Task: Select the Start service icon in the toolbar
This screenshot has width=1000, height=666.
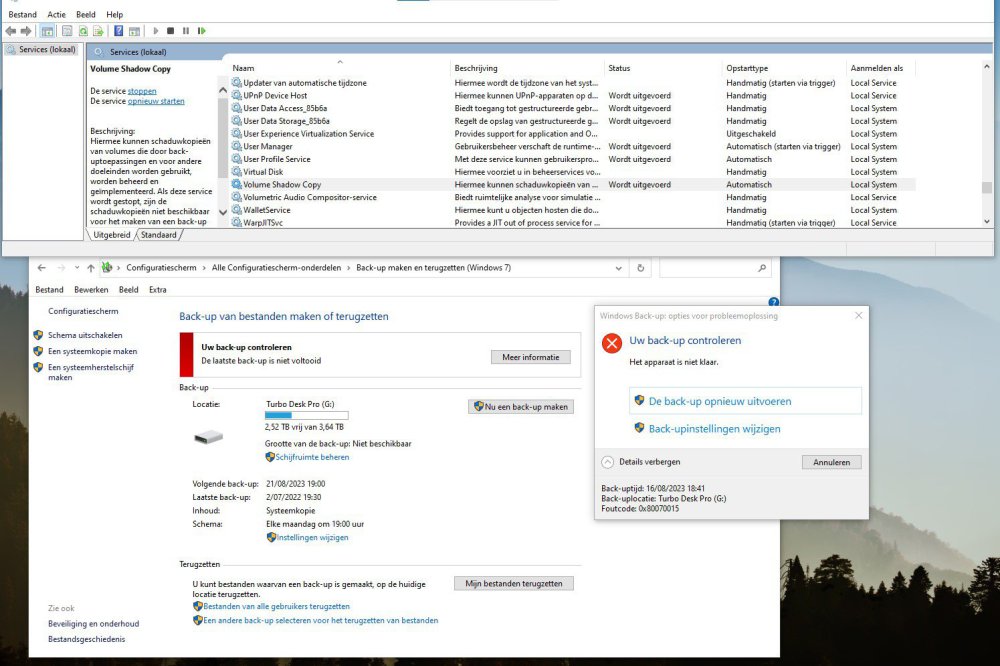Action: 156,30
